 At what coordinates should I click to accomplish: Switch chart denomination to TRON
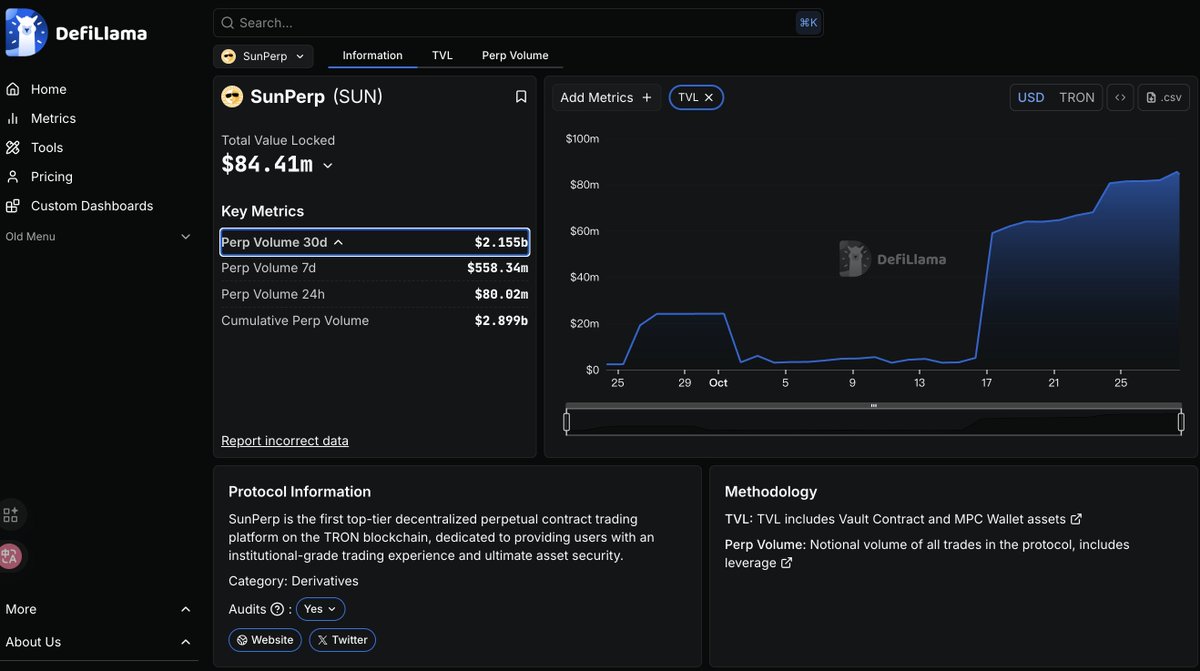tap(1077, 97)
